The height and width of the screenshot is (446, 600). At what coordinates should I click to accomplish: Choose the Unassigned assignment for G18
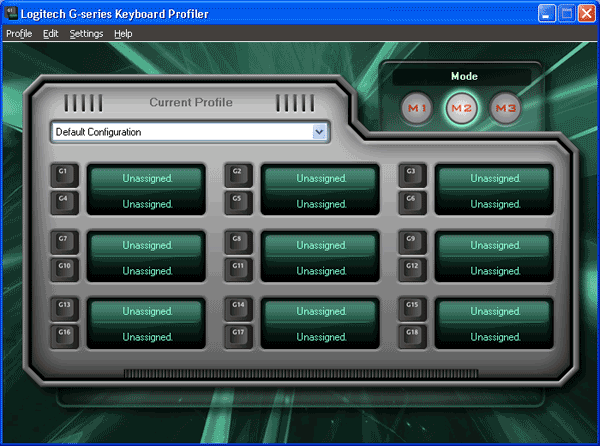pos(494,337)
